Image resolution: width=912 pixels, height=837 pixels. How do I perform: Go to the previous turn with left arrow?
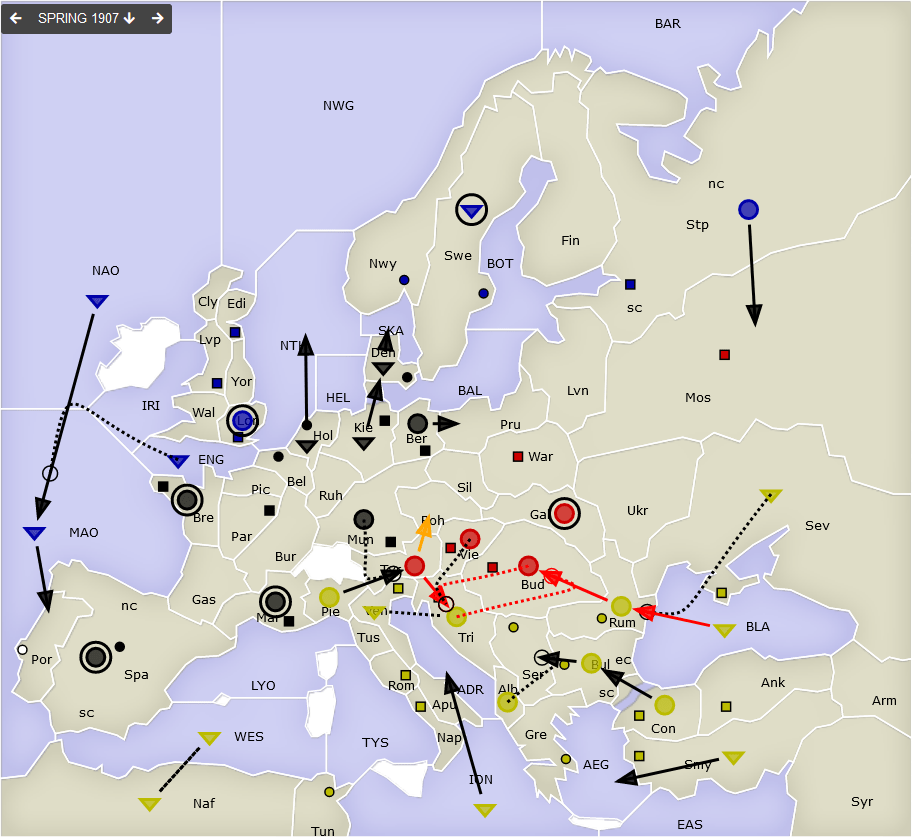[16, 19]
